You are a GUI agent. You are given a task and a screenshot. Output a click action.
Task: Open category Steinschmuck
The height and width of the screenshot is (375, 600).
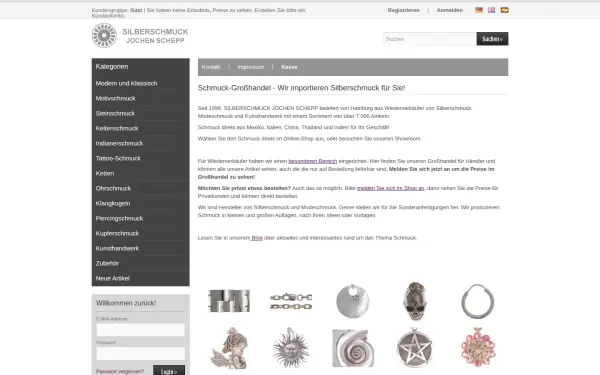(115, 113)
